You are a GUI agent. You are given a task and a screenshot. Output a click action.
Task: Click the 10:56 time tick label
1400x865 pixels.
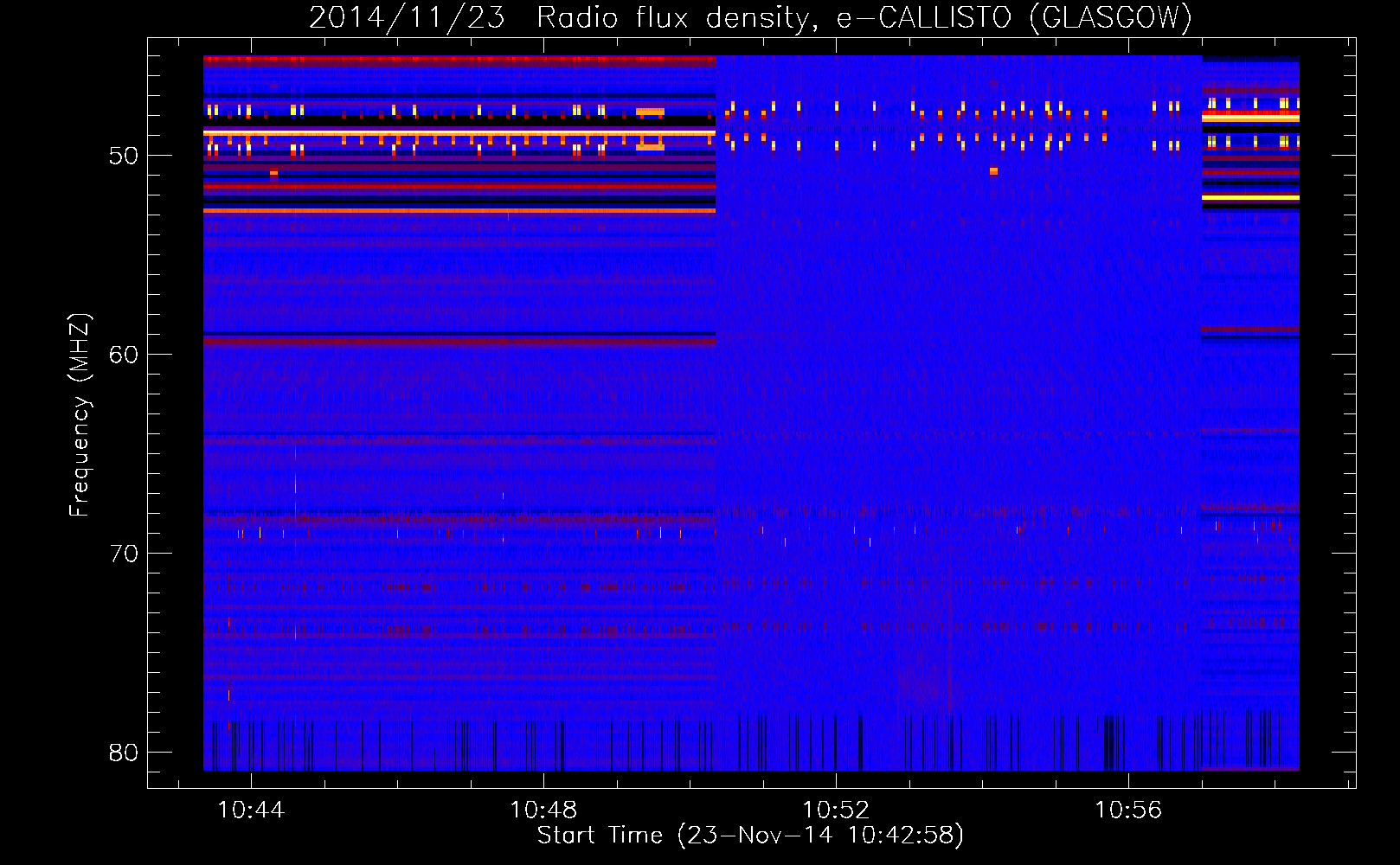coord(1128,811)
